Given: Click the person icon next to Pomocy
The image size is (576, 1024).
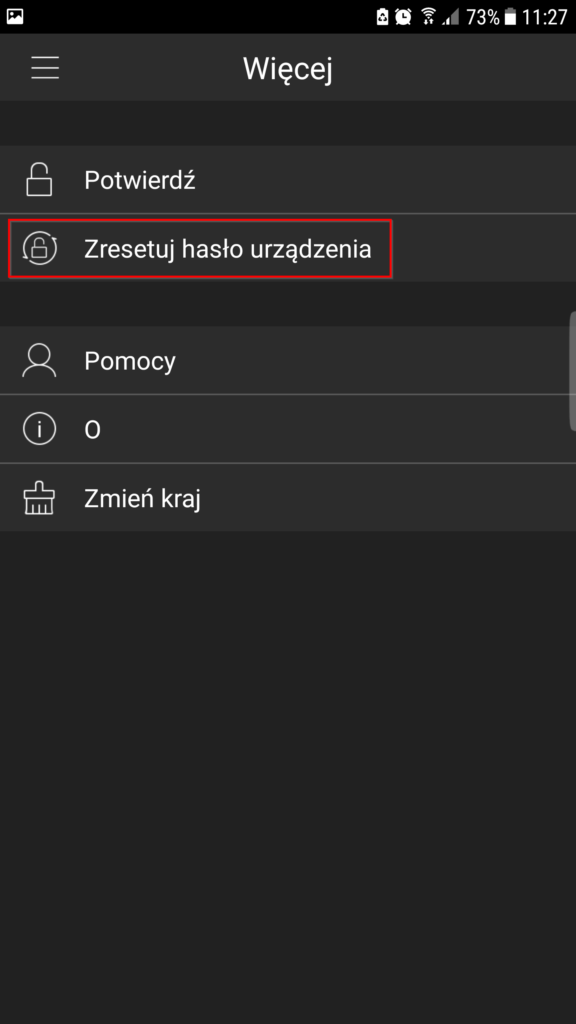Looking at the screenshot, I should pos(40,360).
